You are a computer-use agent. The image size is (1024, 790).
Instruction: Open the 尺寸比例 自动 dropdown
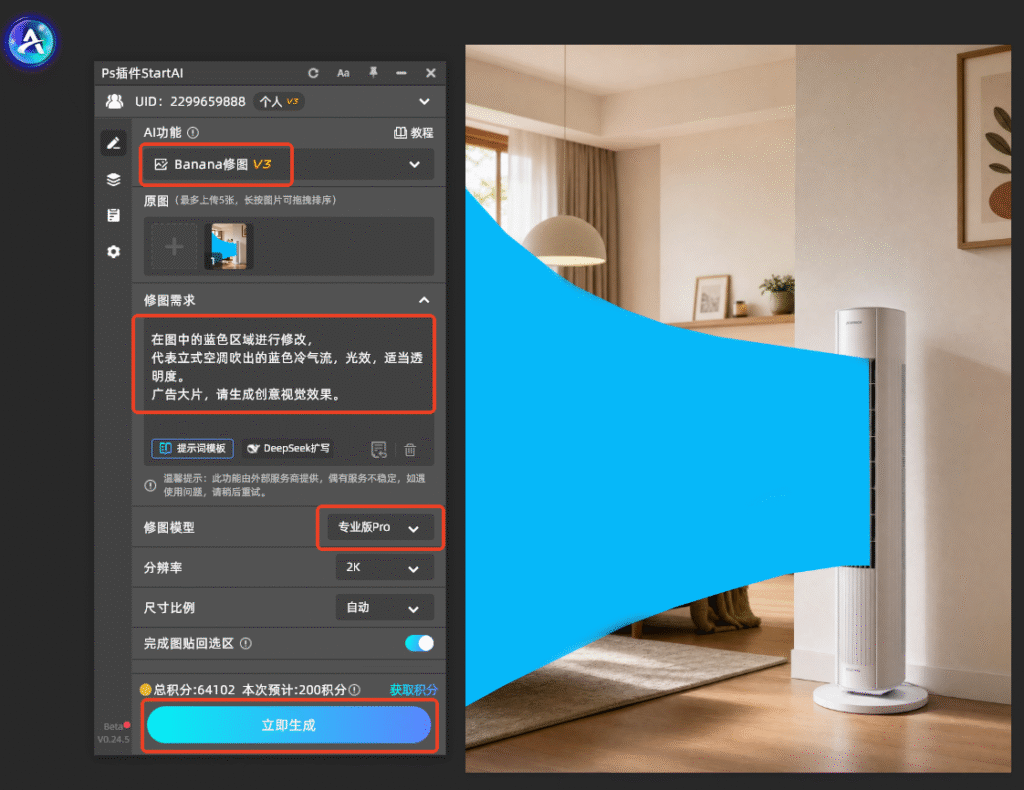click(385, 608)
